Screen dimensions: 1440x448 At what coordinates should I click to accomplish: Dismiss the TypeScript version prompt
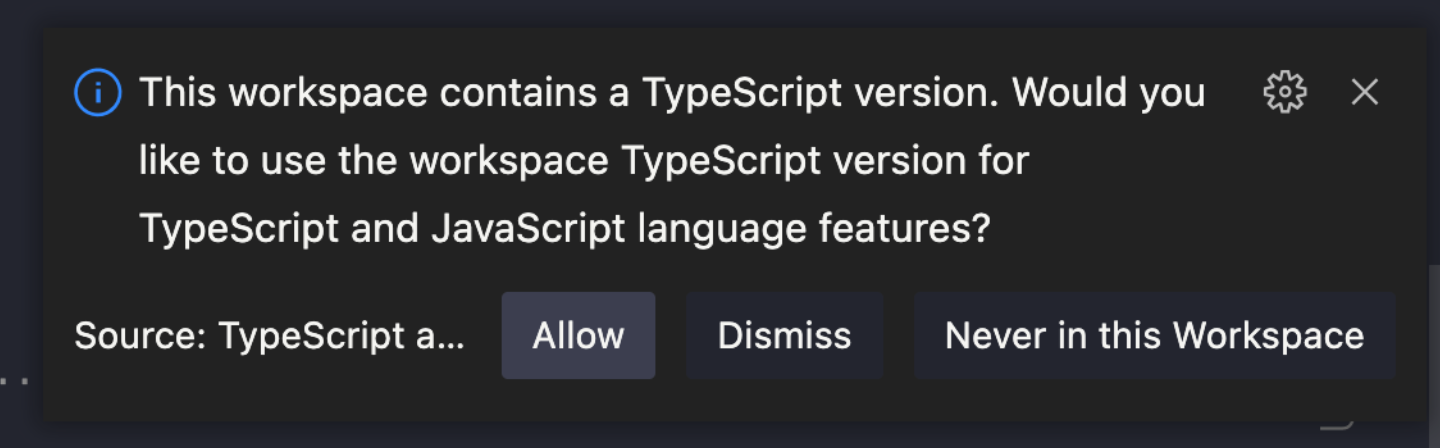coord(784,335)
